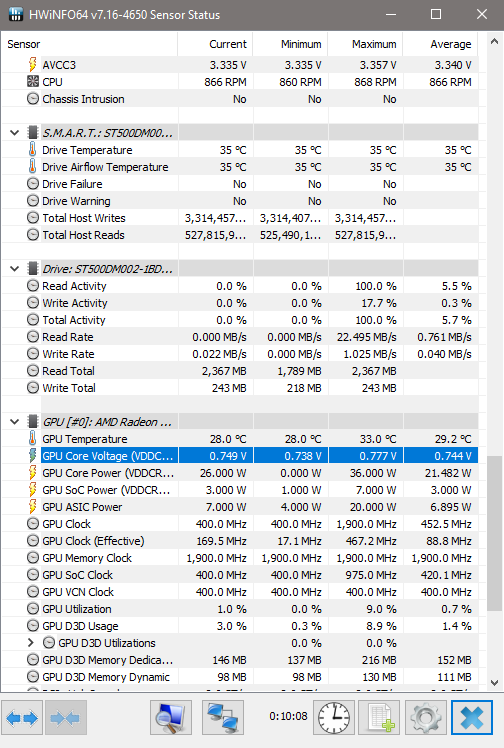Image resolution: width=504 pixels, height=748 pixels.
Task: Open the sensor search monitor icon
Action: [171, 717]
